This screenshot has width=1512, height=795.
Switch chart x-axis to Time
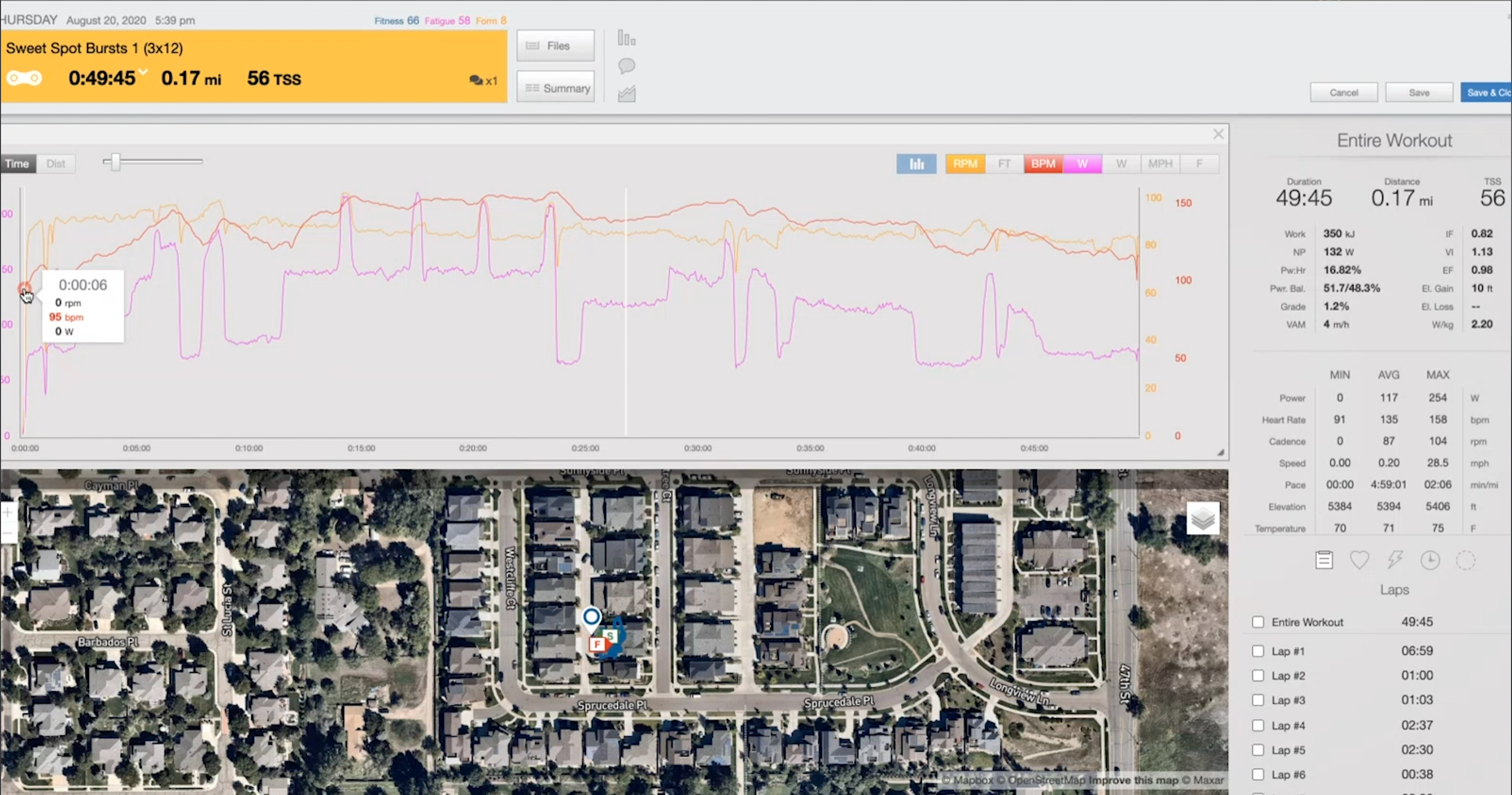click(x=18, y=163)
